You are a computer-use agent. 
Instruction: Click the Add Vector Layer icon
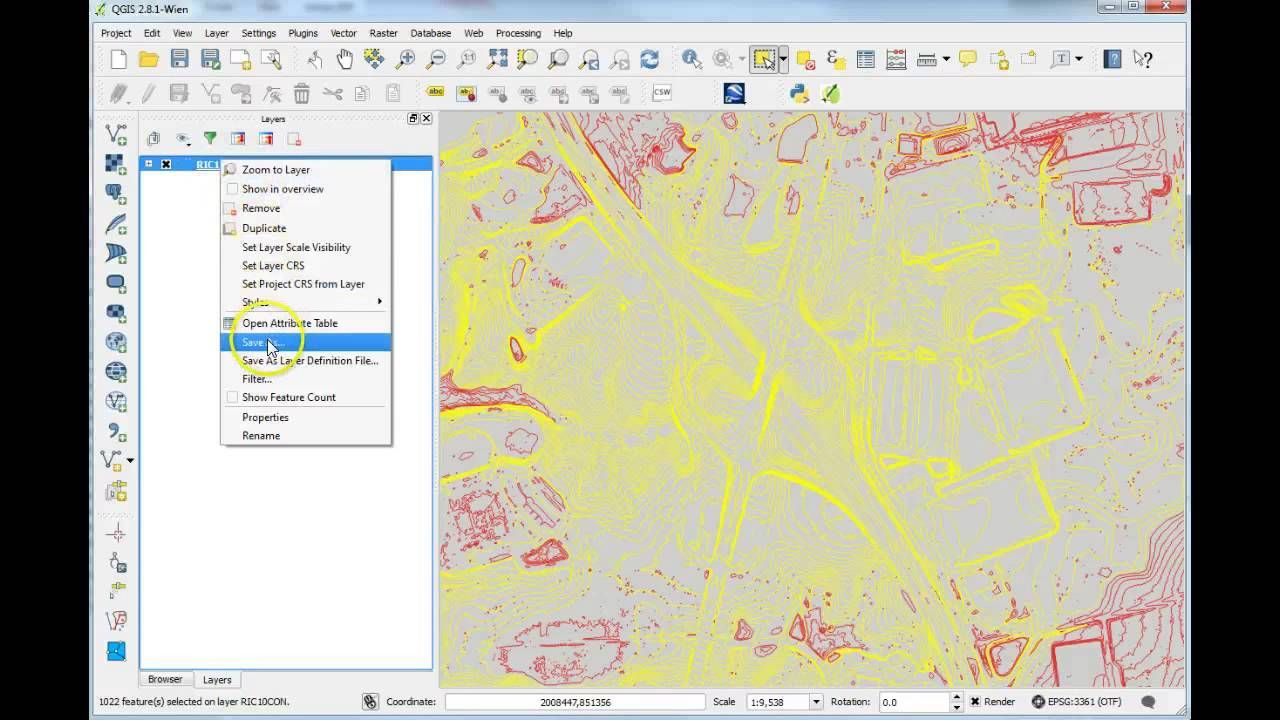pyautogui.click(x=116, y=134)
